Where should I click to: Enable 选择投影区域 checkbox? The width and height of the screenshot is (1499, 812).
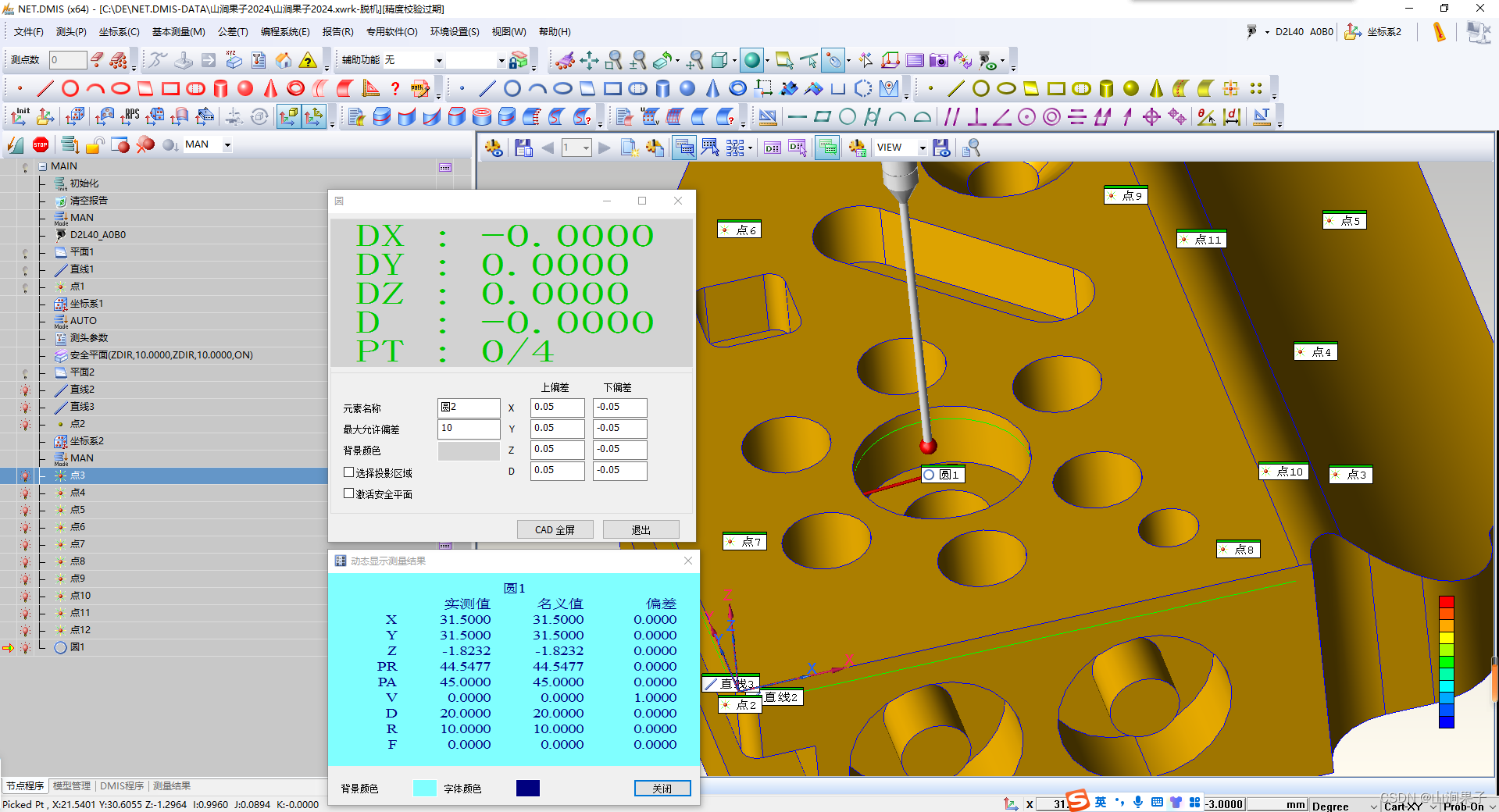pos(349,472)
